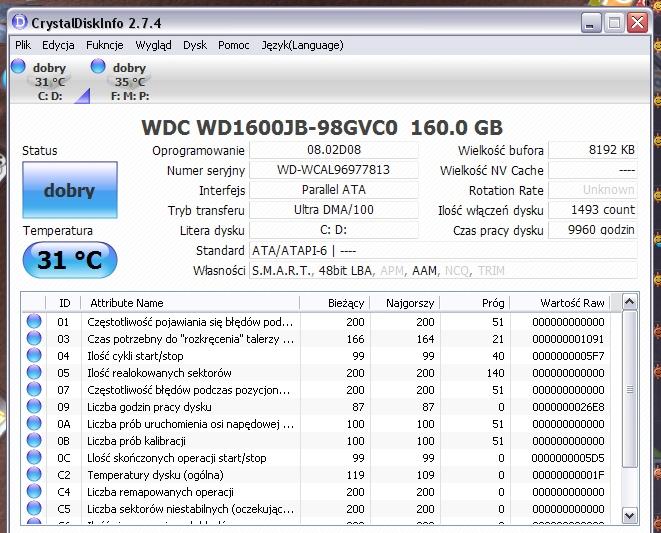Click the 8192 KB buffer size field
This screenshot has width=661, height=533.
click(x=593, y=150)
